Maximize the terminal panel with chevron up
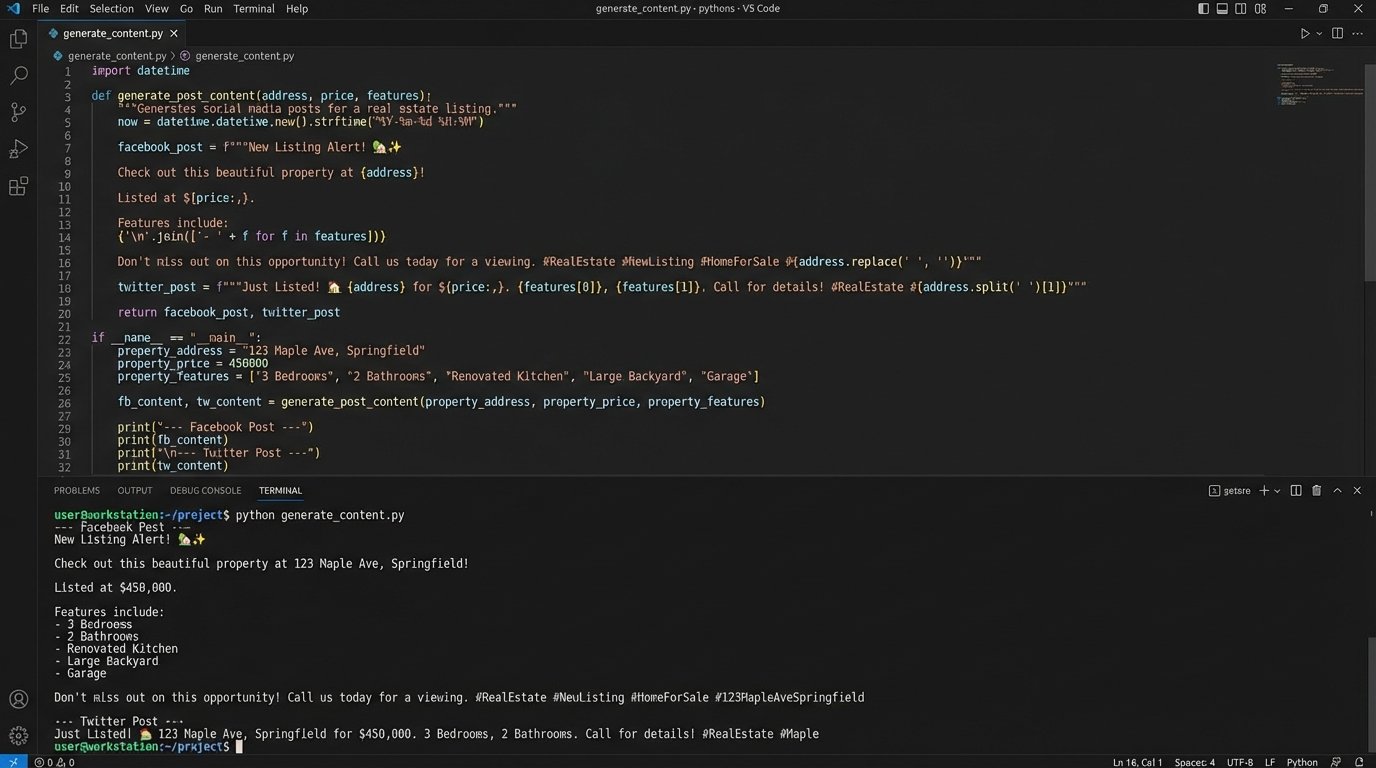1376x768 pixels. [1337, 491]
